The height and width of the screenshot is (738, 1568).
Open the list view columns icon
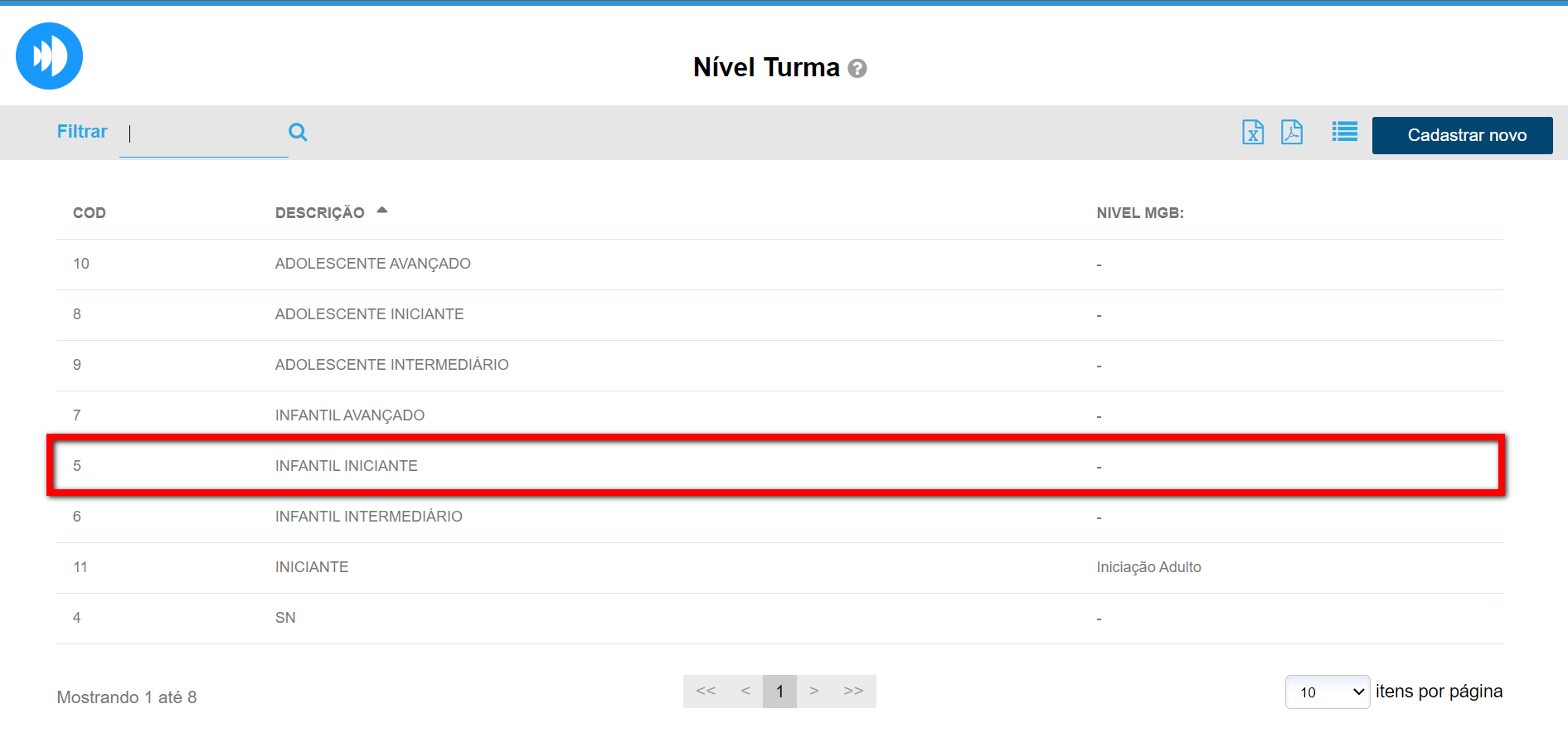click(1344, 132)
